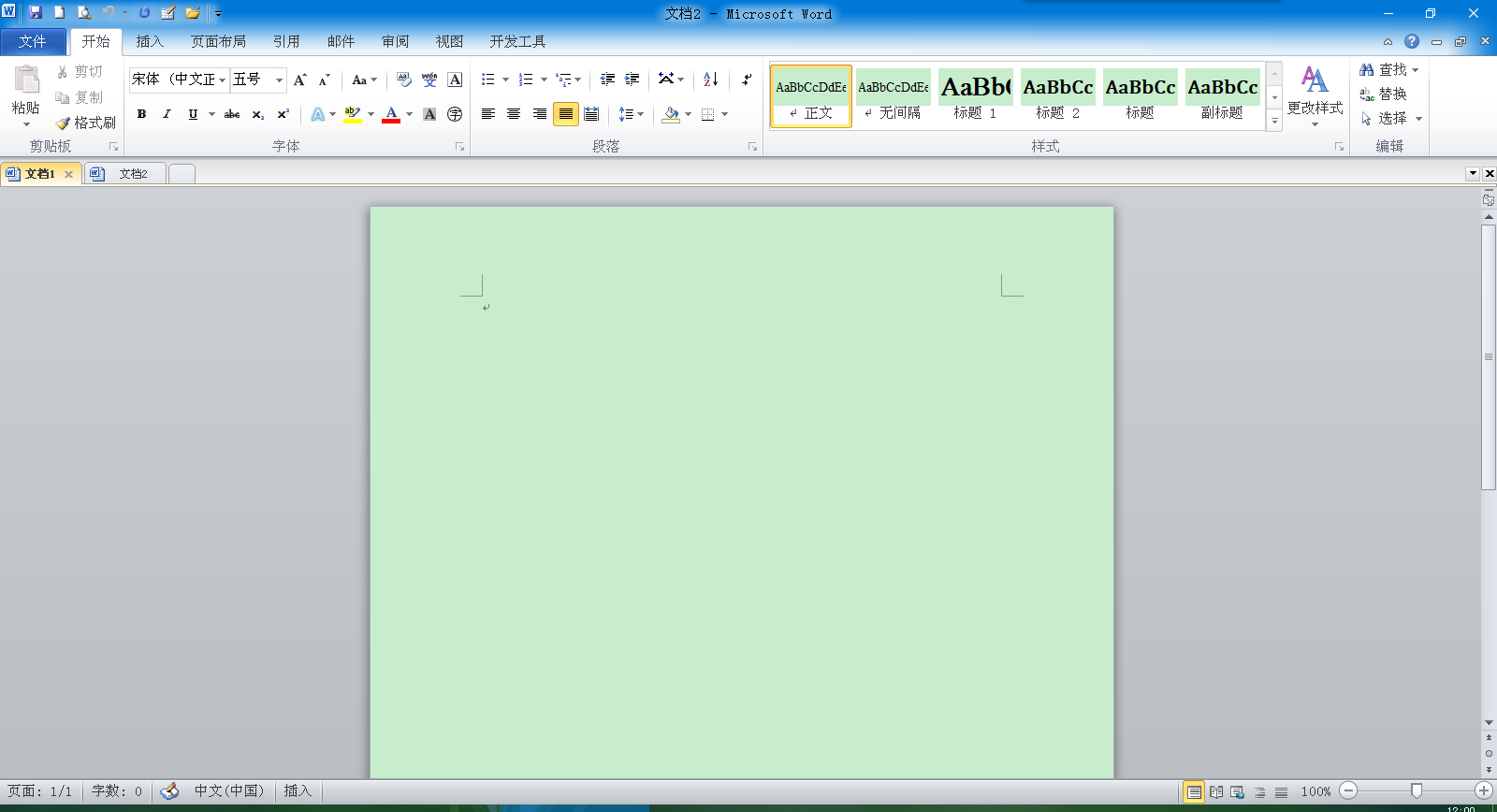Switch to Draft view icon
Screen dimensions: 1497x812
click(1281, 792)
